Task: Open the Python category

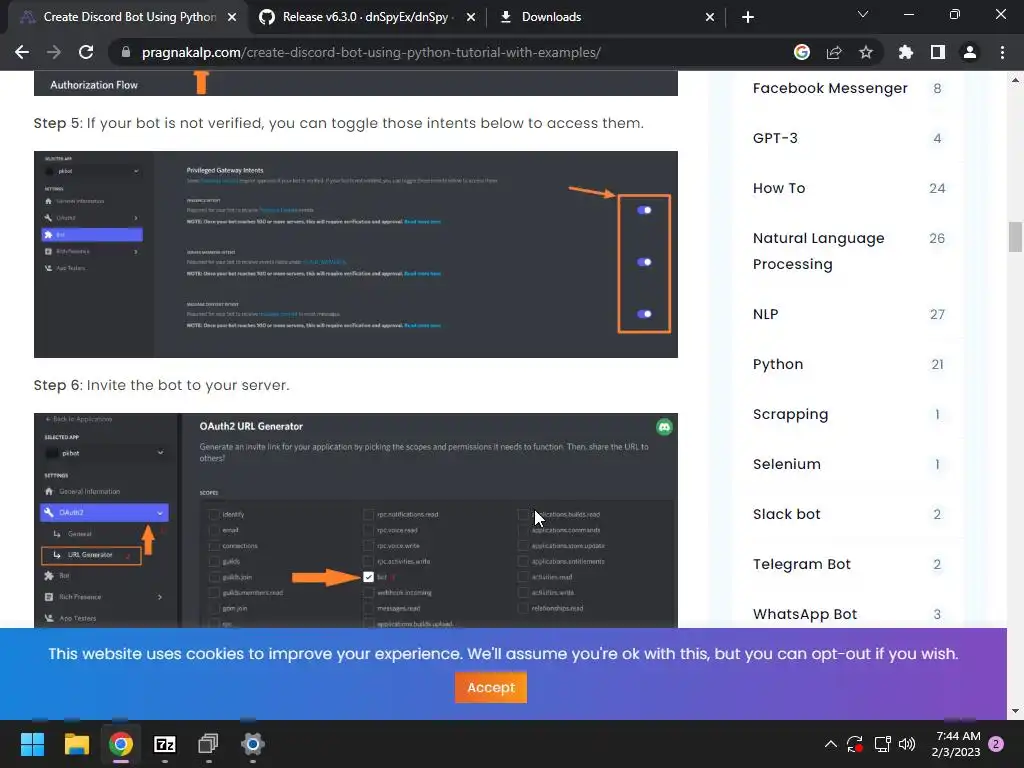Action: click(778, 364)
